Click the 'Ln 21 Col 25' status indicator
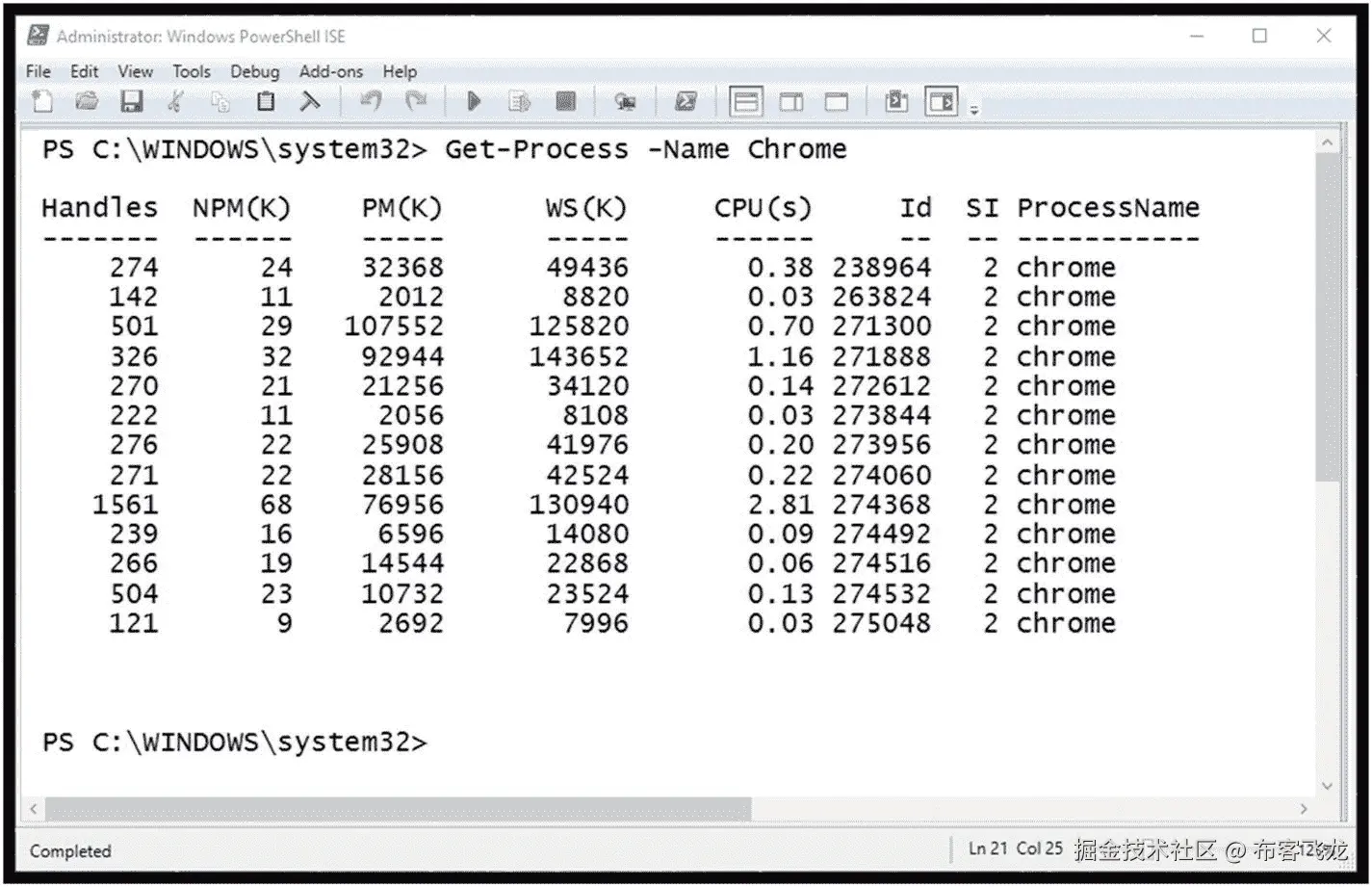1372x887 pixels. coord(1016,848)
